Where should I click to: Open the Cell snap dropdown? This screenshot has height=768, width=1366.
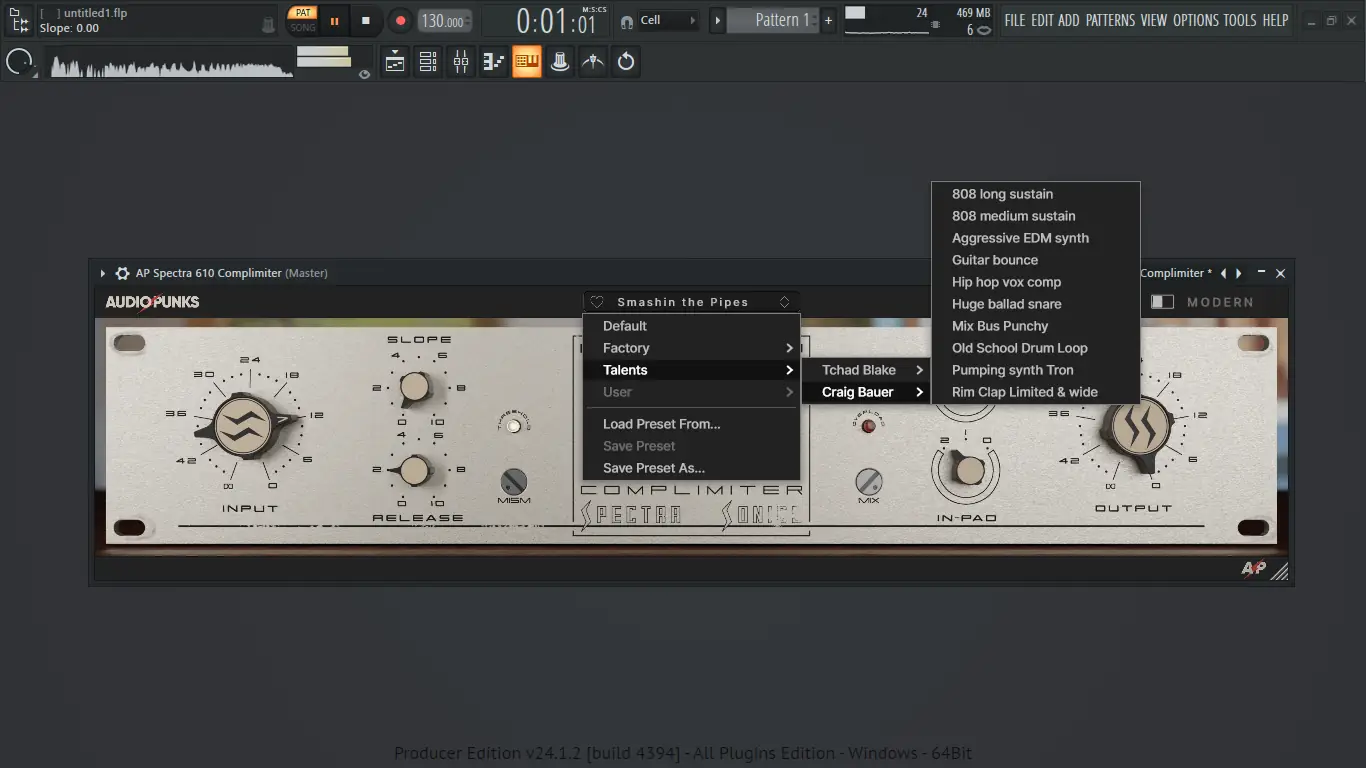click(x=668, y=20)
